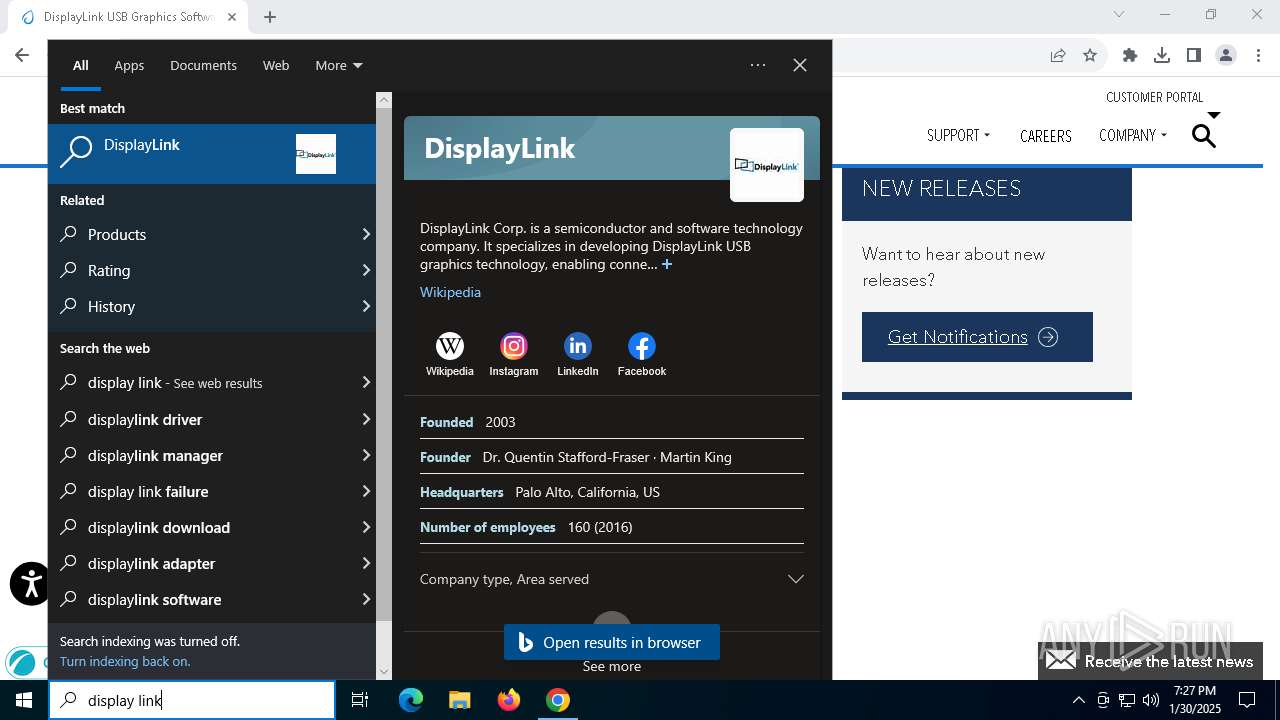Image resolution: width=1280 pixels, height=720 pixels.
Task: Open Chrome profile avatar
Action: 1226,55
